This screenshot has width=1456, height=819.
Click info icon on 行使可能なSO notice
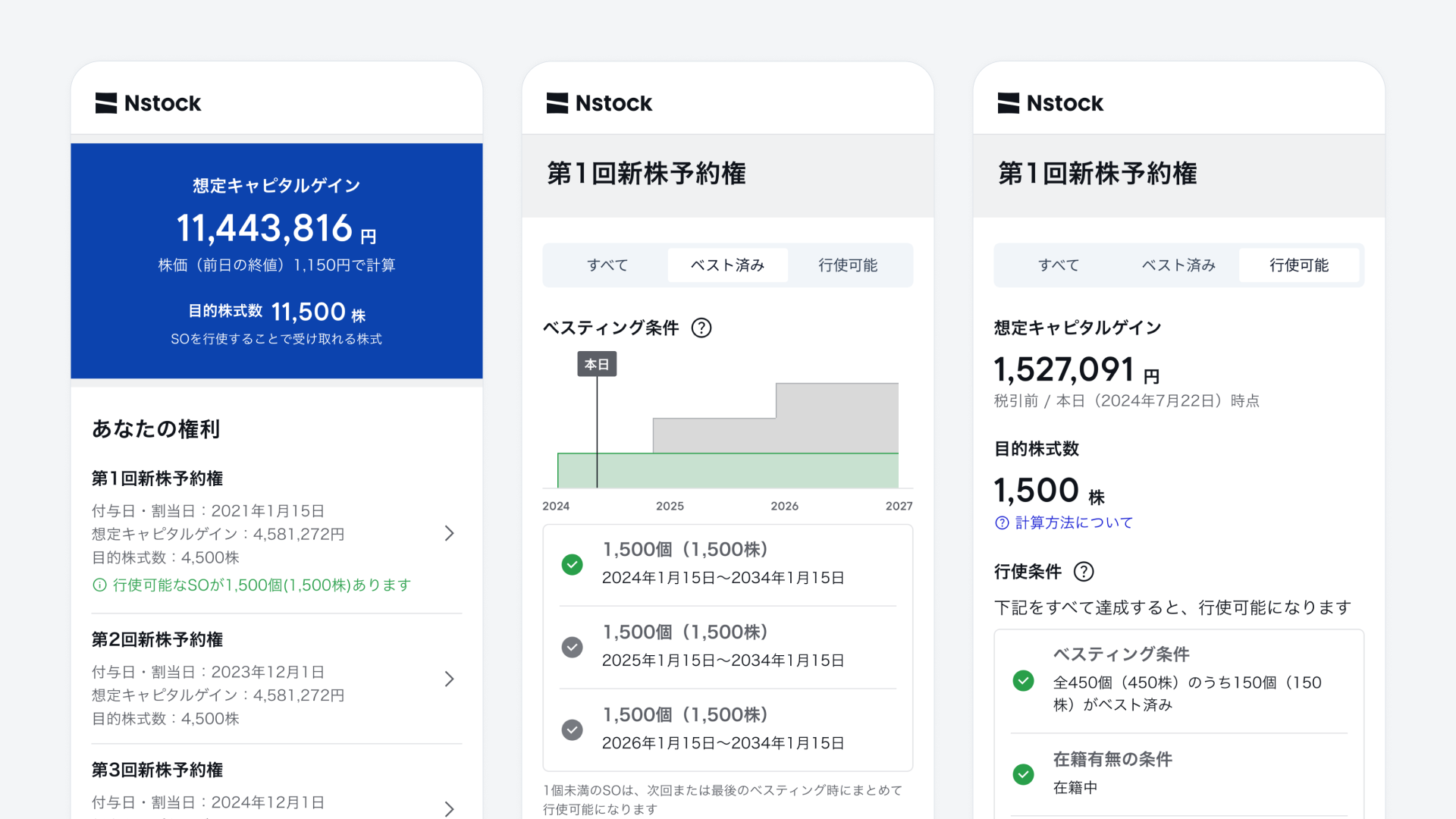tap(99, 585)
